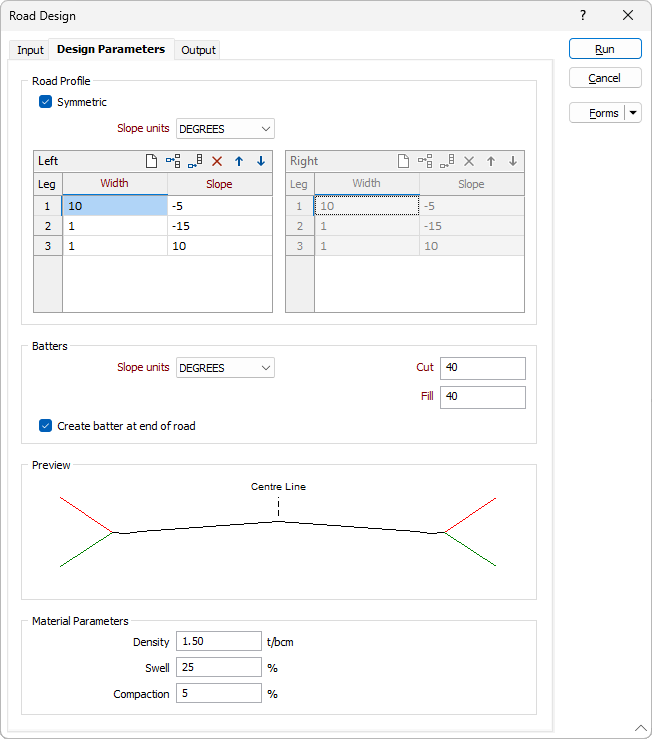
Task: Move row up in Left table
Action: coord(239,161)
